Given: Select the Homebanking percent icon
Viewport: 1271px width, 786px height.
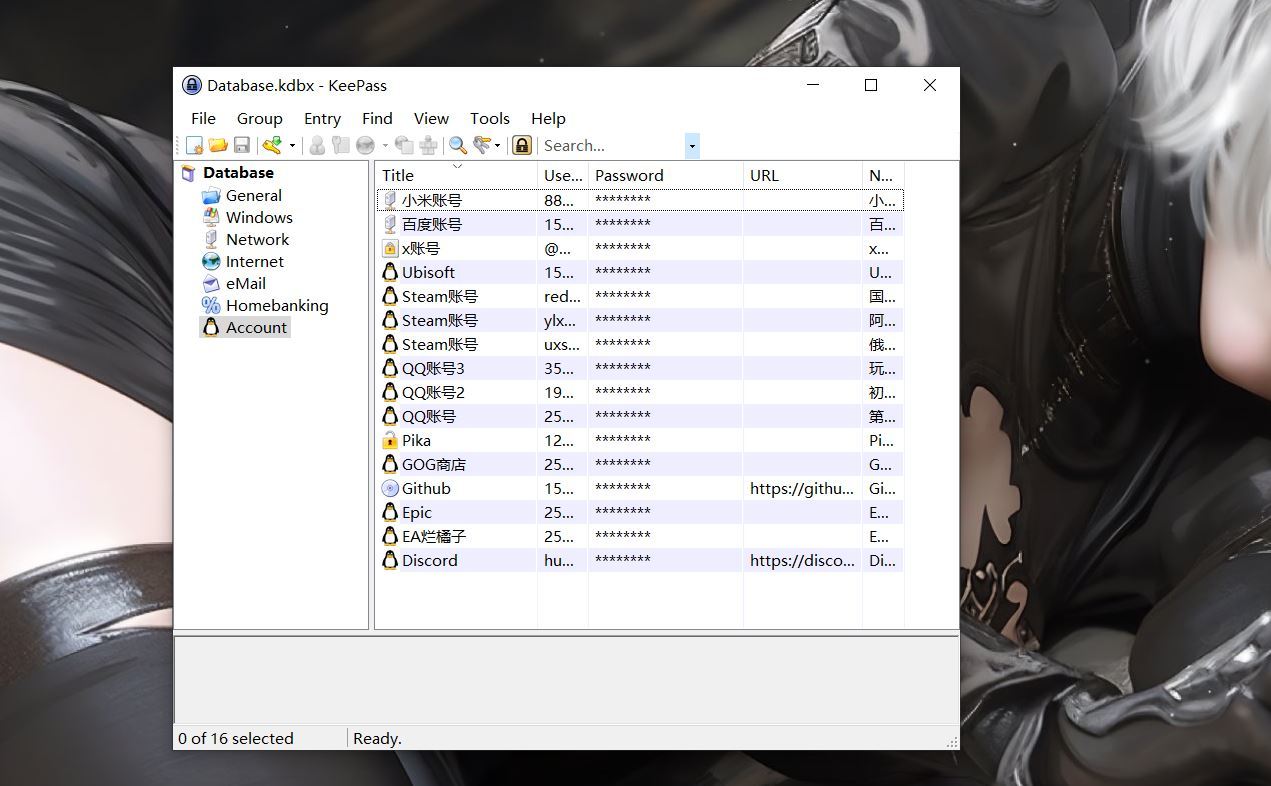Looking at the screenshot, I should point(211,306).
